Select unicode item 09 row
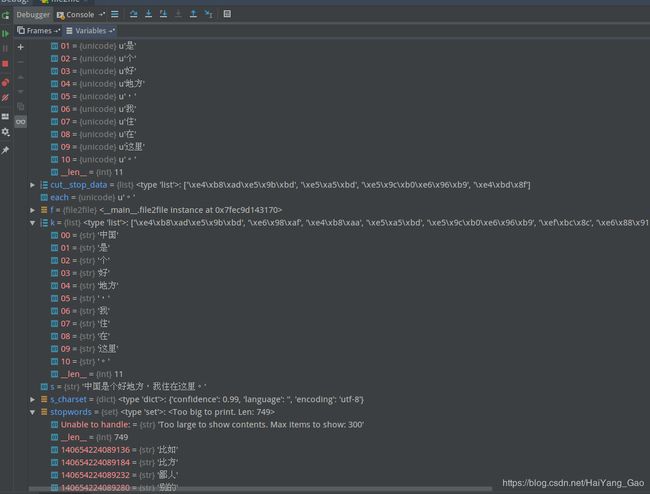The height and width of the screenshot is (494, 650). tap(97, 147)
